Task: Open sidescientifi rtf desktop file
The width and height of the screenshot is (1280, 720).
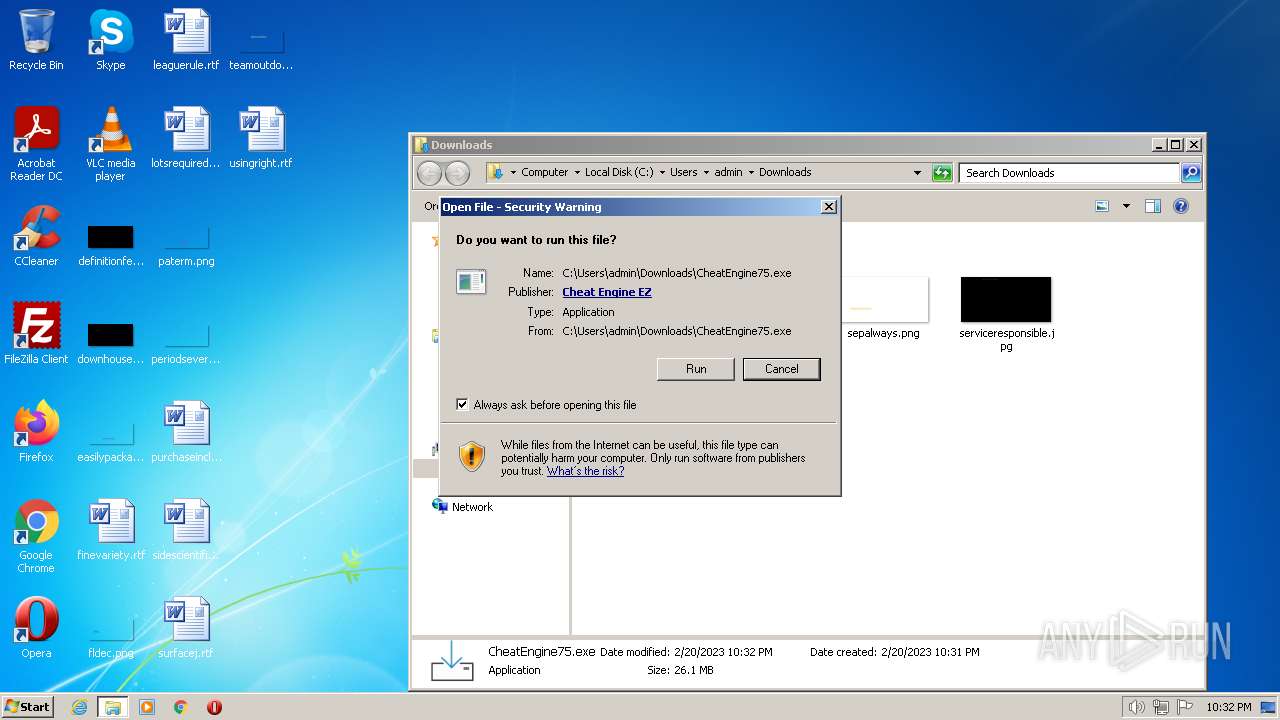Action: click(x=186, y=530)
